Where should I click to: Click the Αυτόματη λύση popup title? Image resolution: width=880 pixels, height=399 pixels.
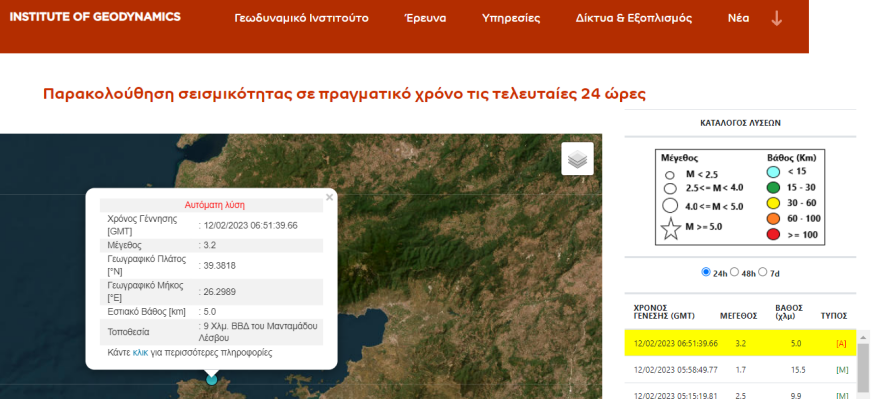(x=214, y=205)
